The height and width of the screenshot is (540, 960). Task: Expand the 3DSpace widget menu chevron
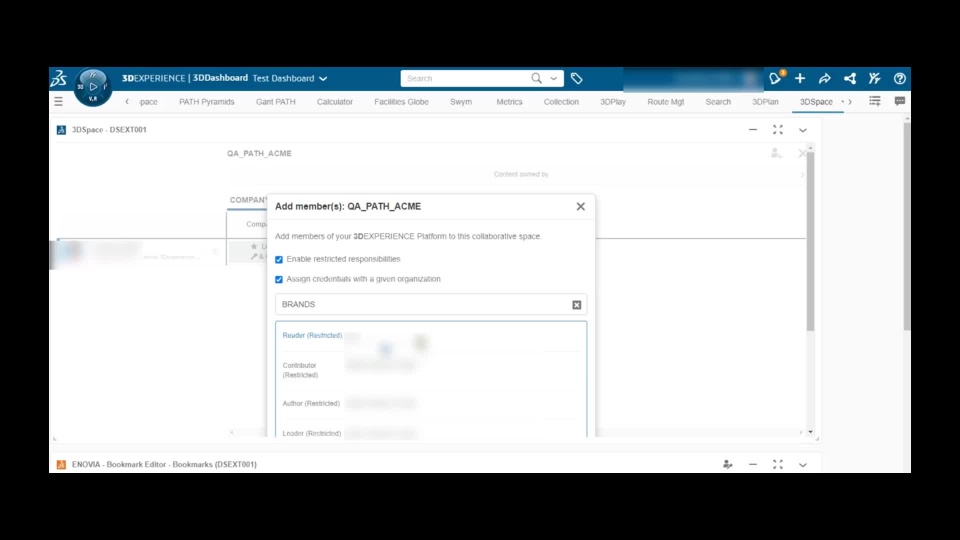[803, 130]
